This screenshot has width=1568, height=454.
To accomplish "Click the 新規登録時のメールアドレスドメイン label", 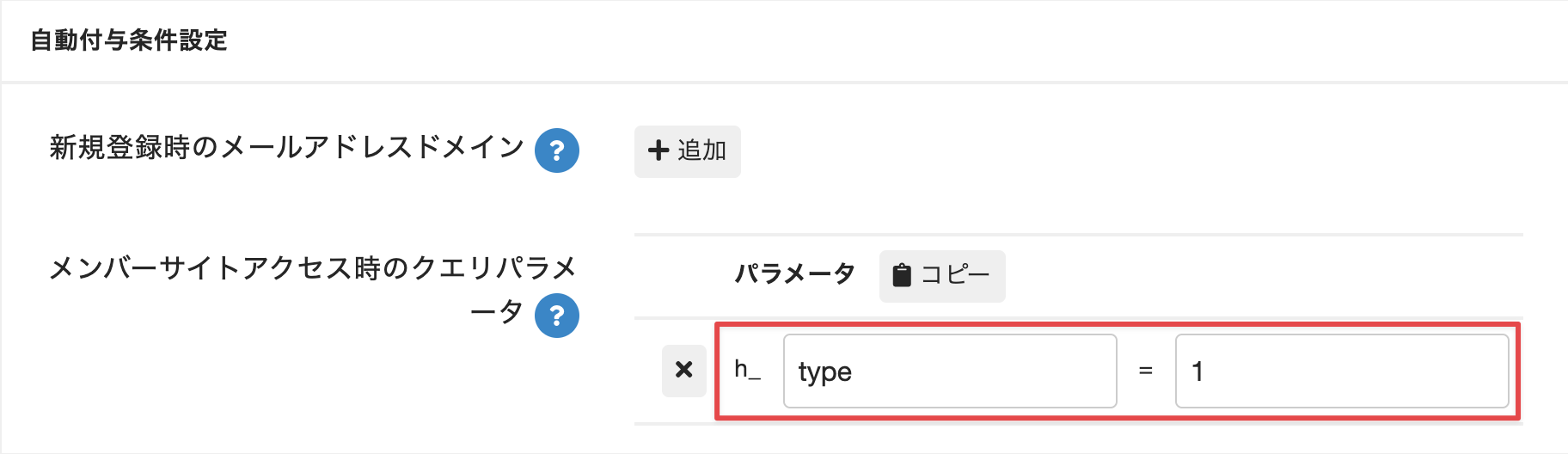I will (286, 148).
